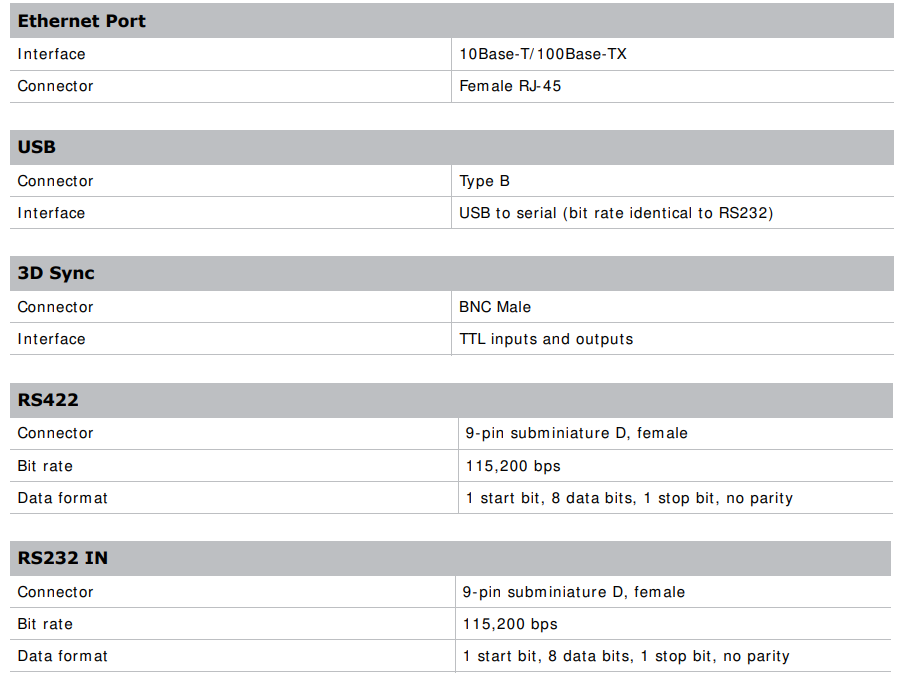Click the Interface label under Ethernet Port

point(51,54)
